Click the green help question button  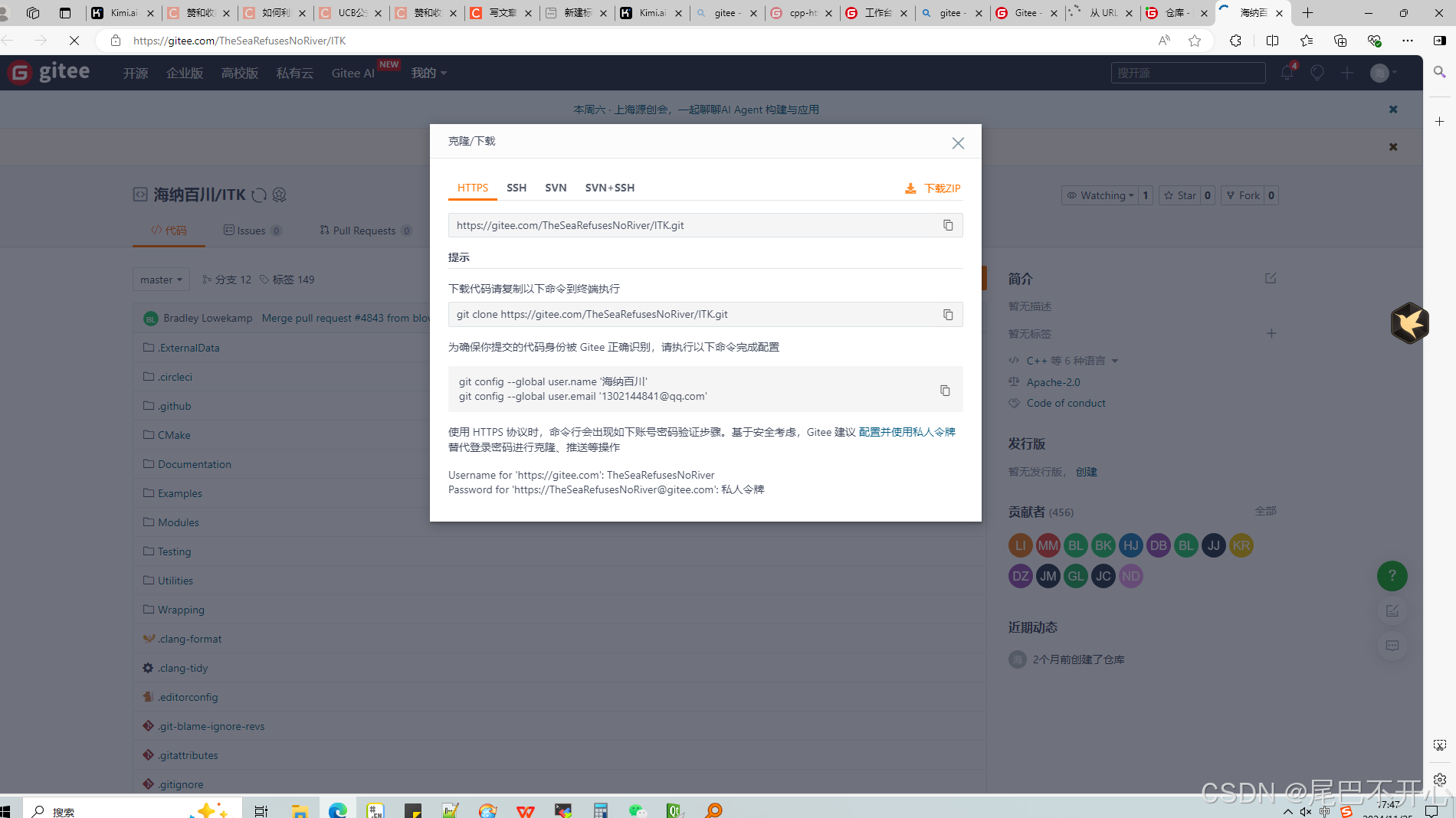[x=1392, y=575]
